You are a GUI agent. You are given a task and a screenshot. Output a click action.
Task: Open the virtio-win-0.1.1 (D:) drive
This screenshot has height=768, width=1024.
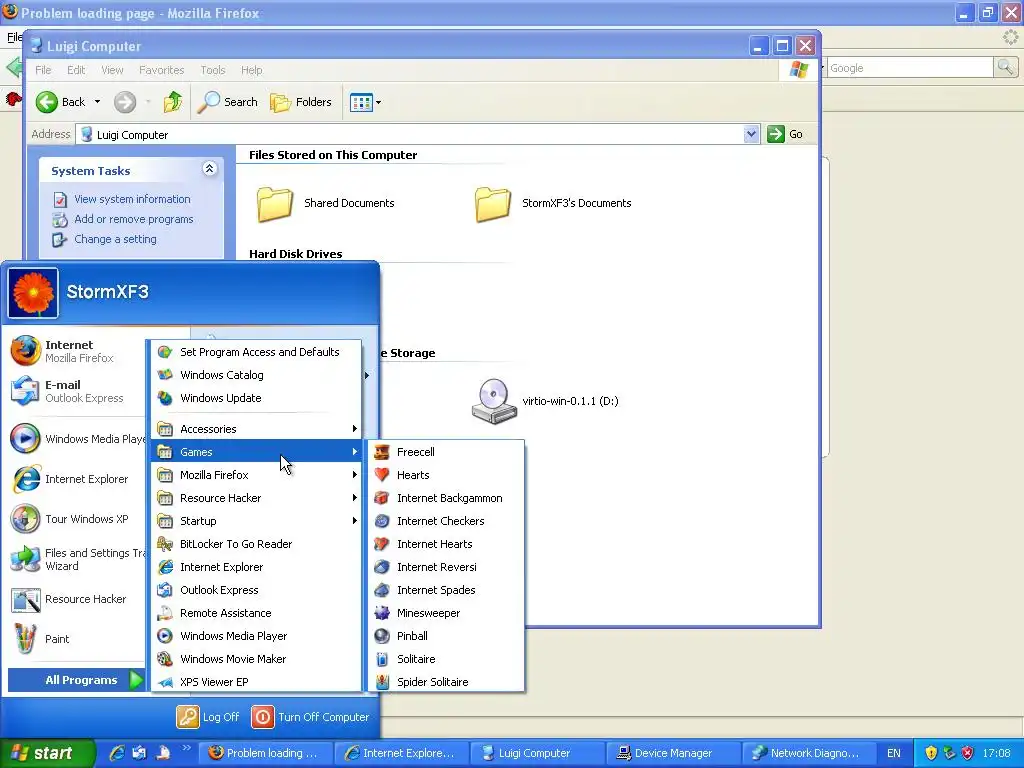[545, 401]
